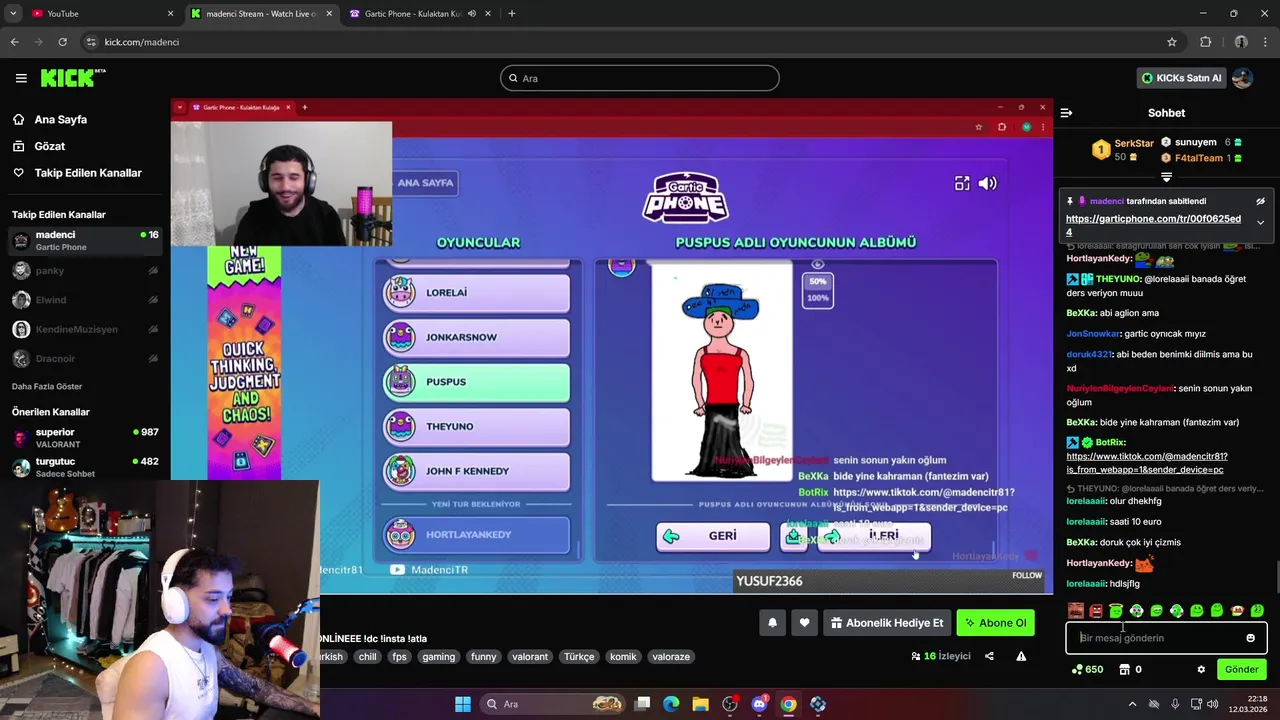Click KICKs Satın Al button

click(x=1182, y=78)
